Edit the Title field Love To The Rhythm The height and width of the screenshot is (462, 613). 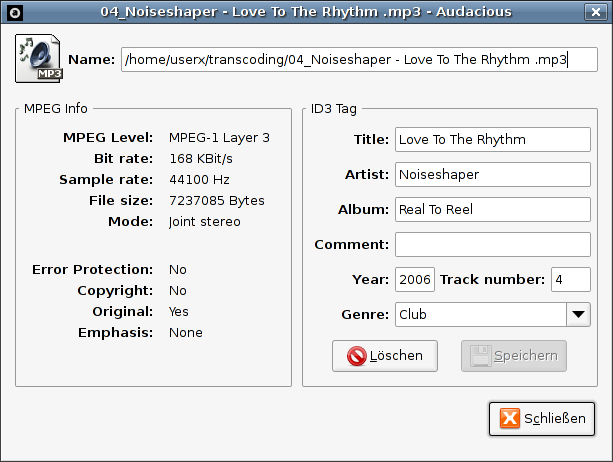tap(493, 140)
